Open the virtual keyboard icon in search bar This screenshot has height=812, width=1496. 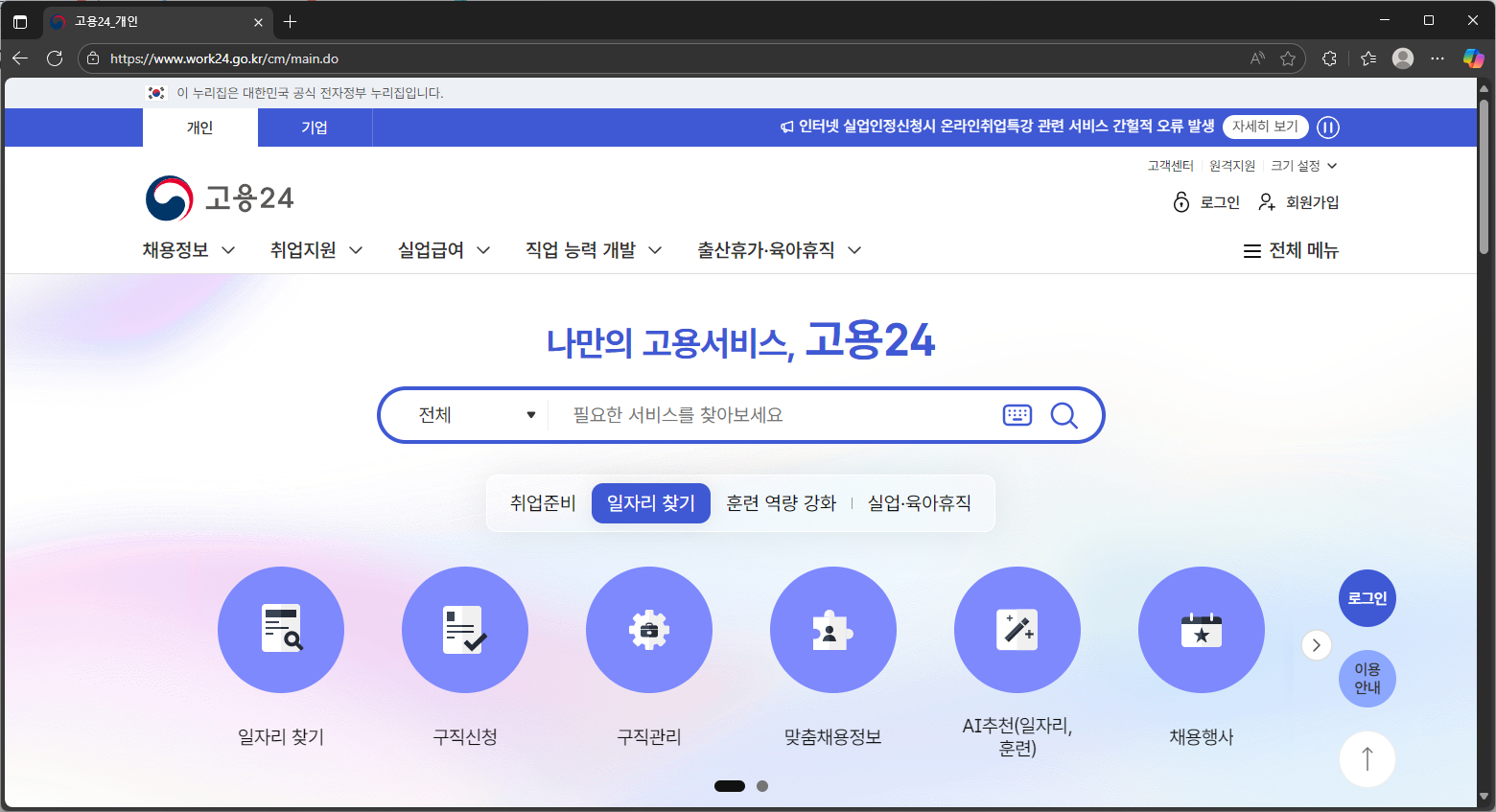click(1017, 414)
